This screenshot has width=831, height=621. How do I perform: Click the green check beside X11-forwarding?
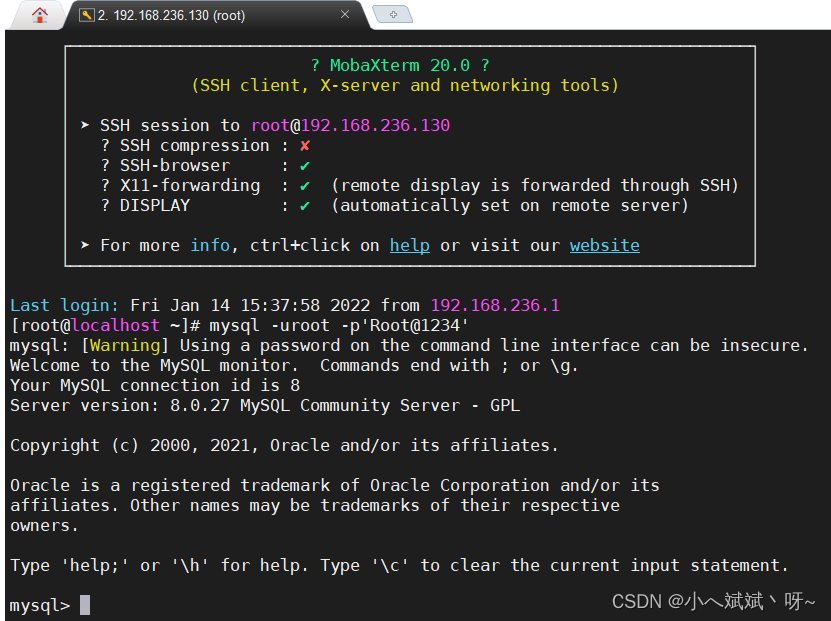[x=305, y=186]
